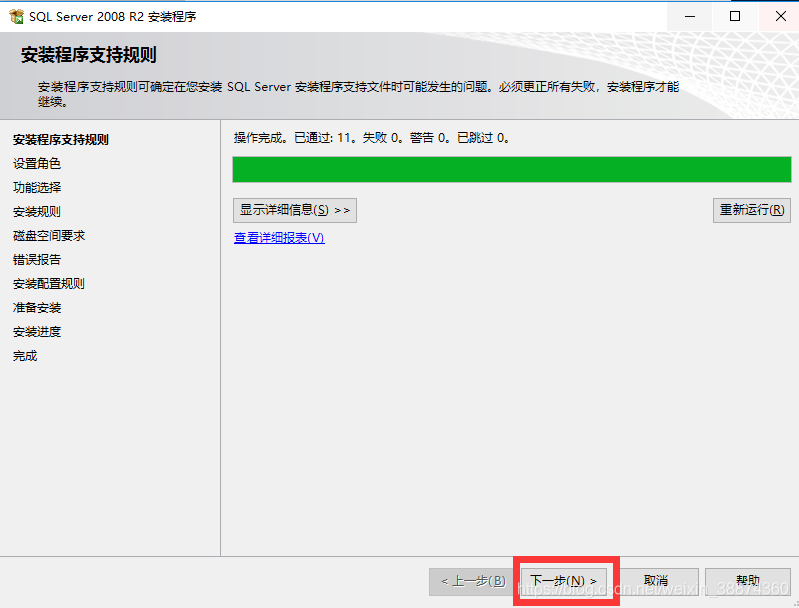
Task: Select the 安装程序支持规则 step in sidebar
Action: pyautogui.click(x=61, y=140)
